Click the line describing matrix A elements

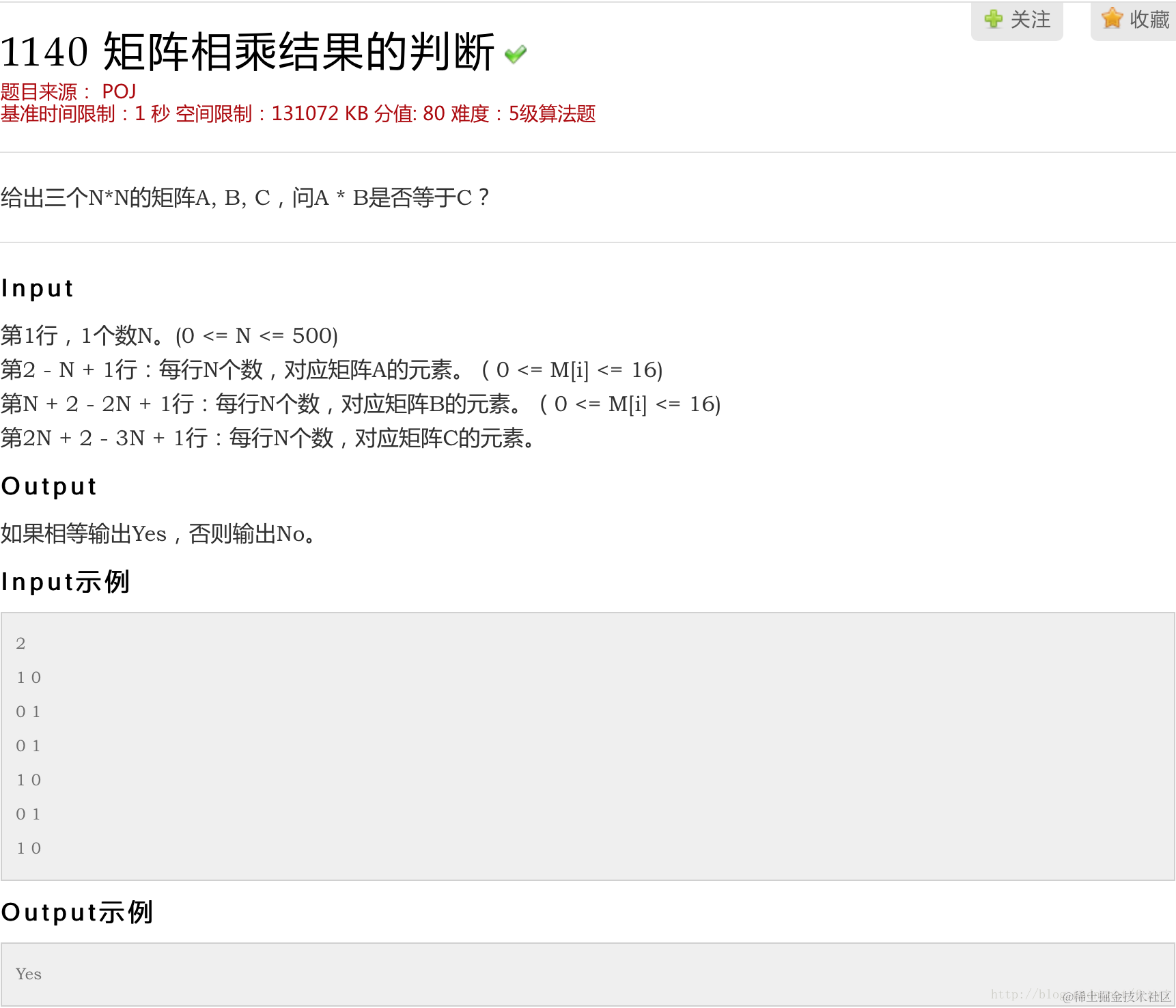(x=332, y=369)
